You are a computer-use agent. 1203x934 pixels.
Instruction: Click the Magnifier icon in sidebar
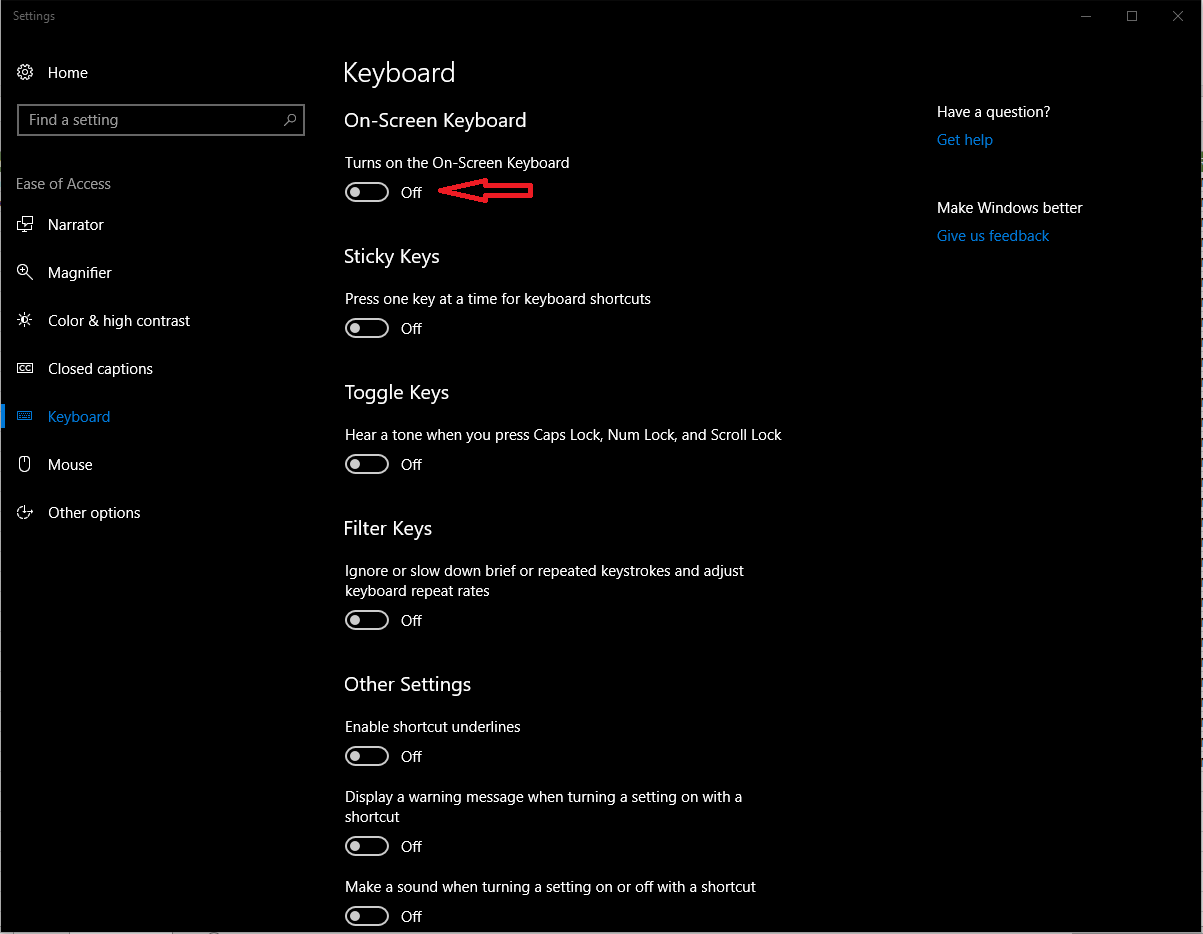coord(26,273)
